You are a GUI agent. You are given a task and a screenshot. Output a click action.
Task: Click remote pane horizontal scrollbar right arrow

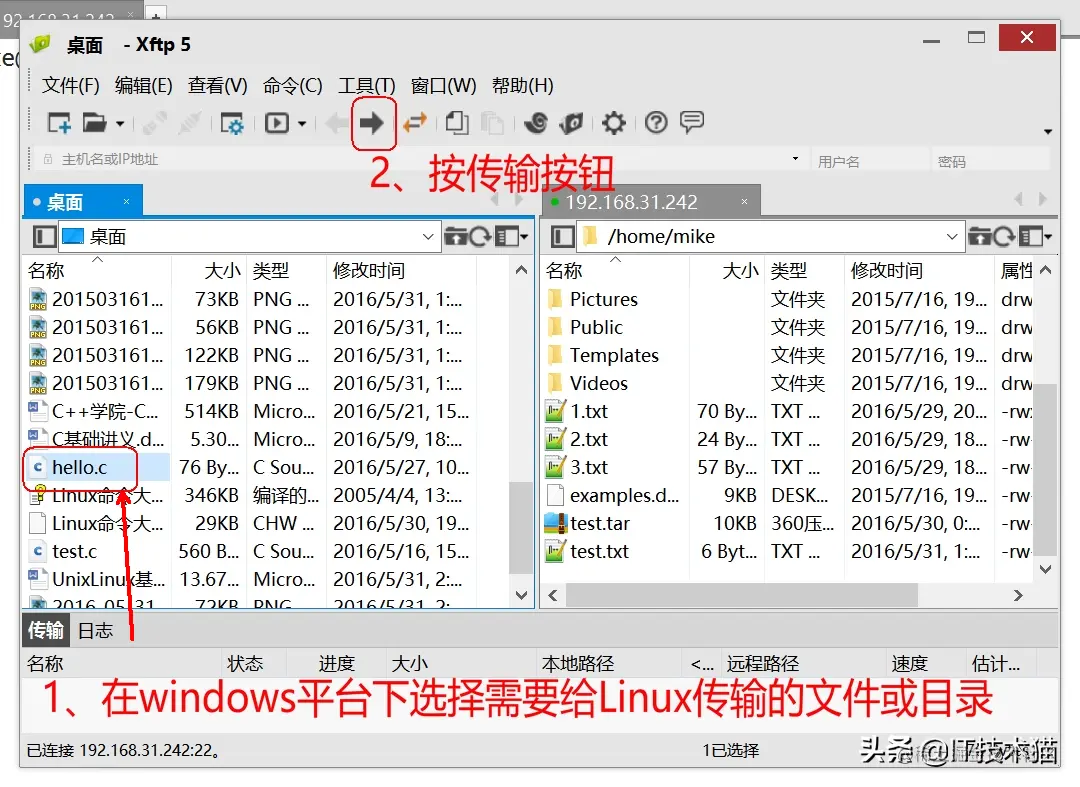click(1018, 595)
